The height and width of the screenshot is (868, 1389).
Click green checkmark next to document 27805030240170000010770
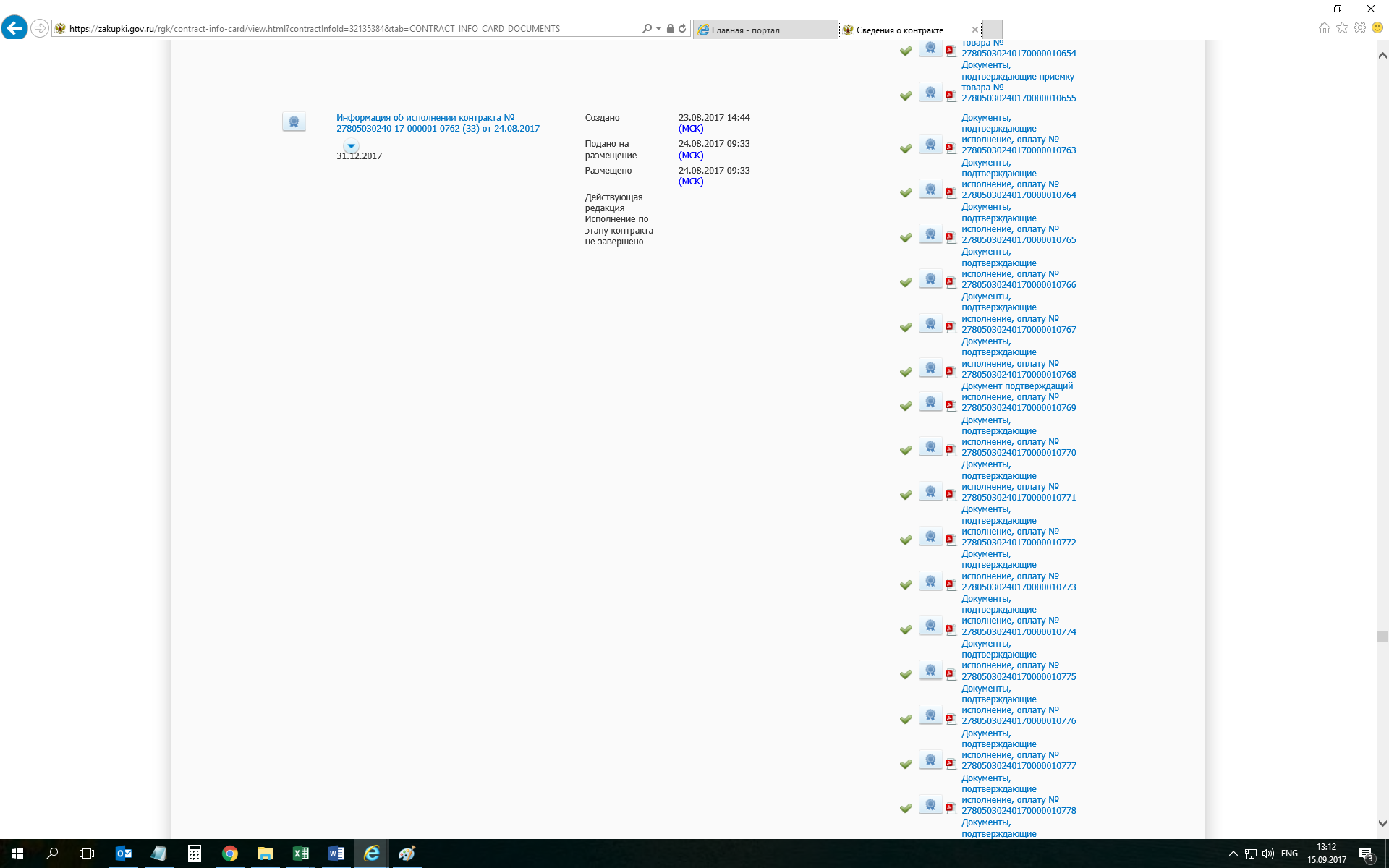point(906,450)
